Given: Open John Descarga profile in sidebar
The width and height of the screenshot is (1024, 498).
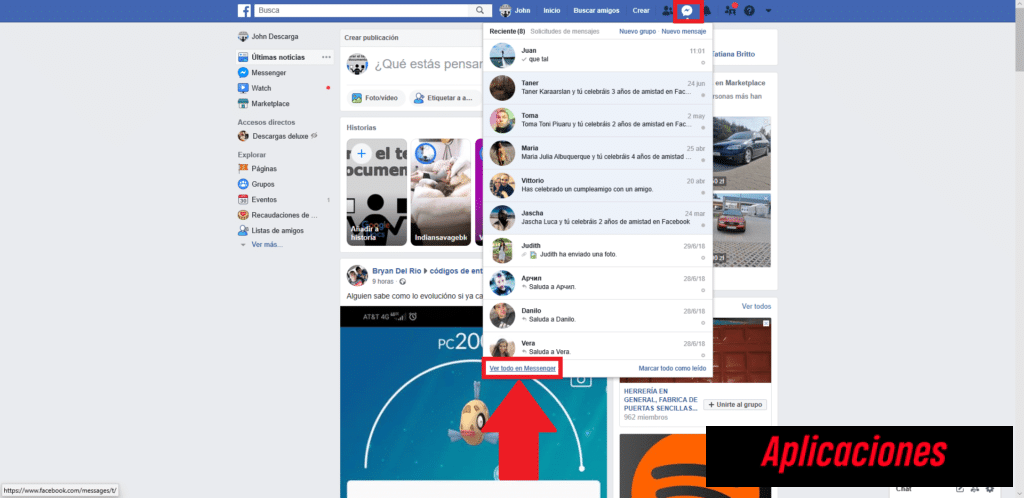Looking at the screenshot, I should [x=268, y=37].
